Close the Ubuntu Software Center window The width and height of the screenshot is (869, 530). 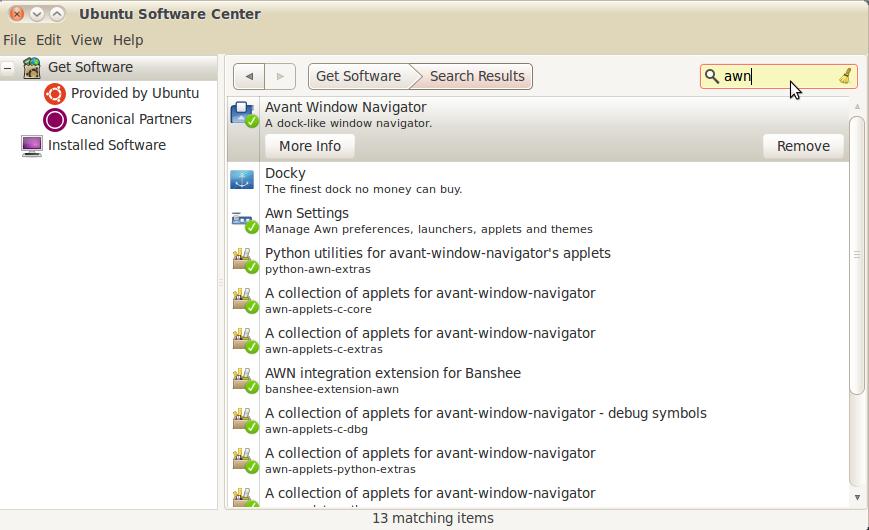pos(17,14)
